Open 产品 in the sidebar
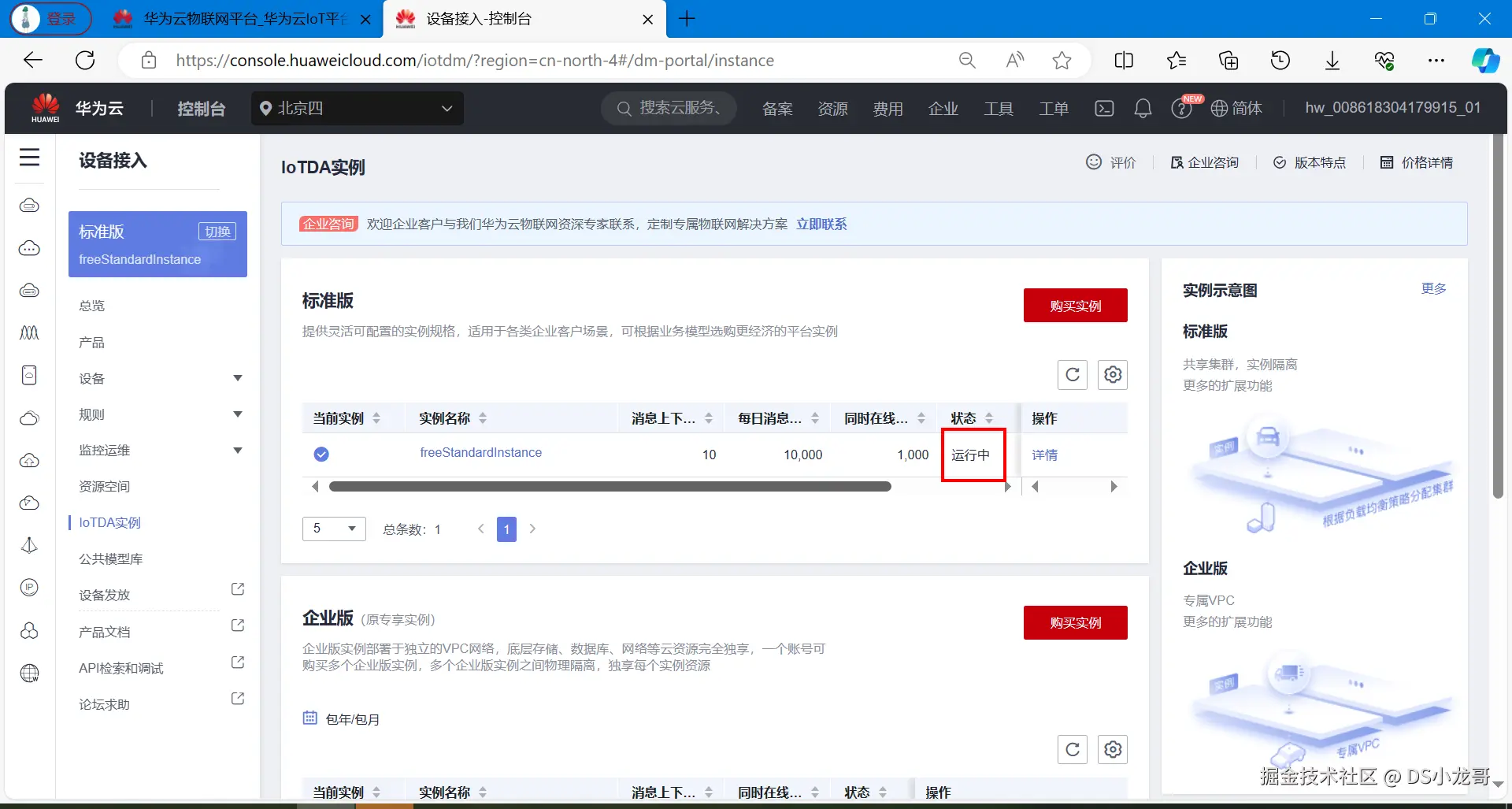1512x809 pixels. [92, 343]
